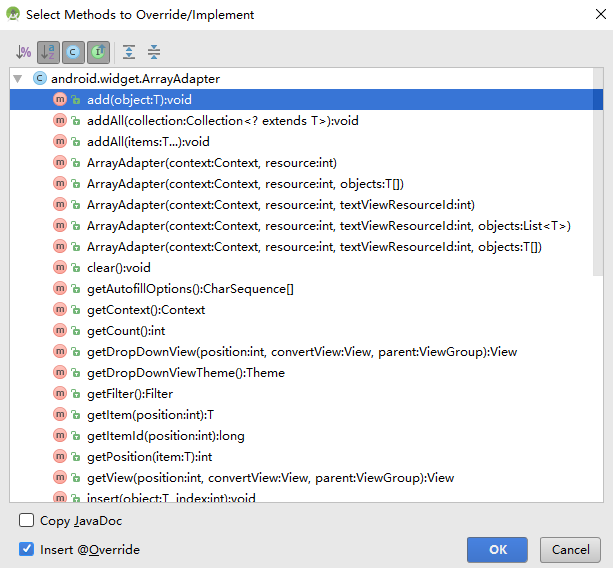
Task: Collapse the android.widget.ArrayAdapter tree node
Action: [x=18, y=79]
